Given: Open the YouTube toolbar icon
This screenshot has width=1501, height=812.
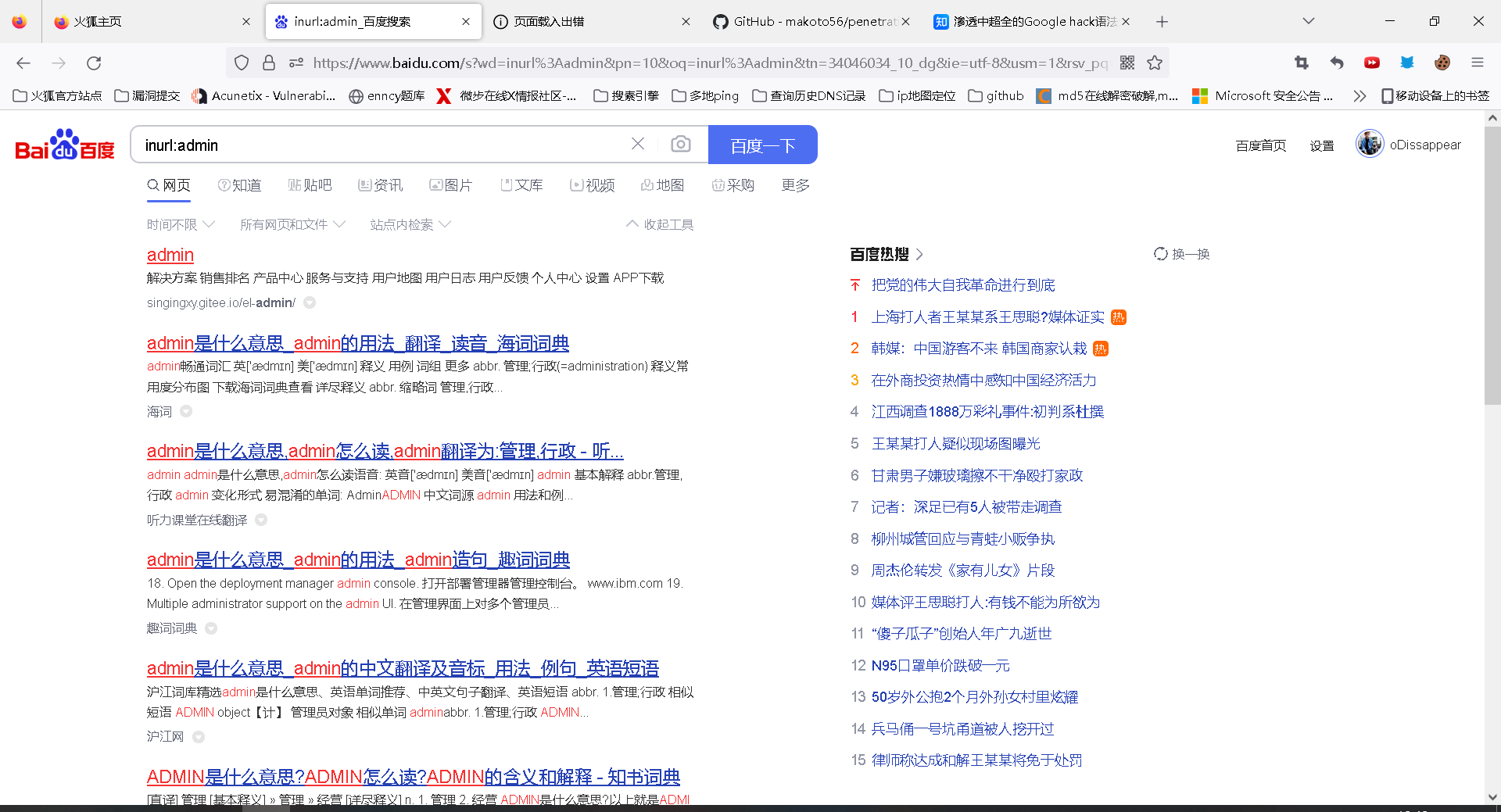Looking at the screenshot, I should (x=1372, y=63).
